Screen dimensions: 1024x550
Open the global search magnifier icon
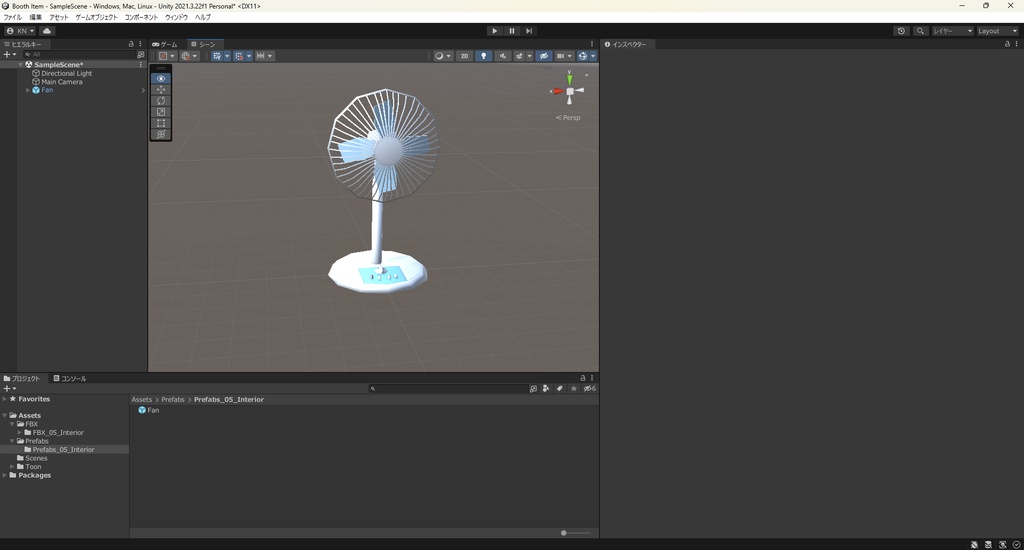click(x=920, y=31)
